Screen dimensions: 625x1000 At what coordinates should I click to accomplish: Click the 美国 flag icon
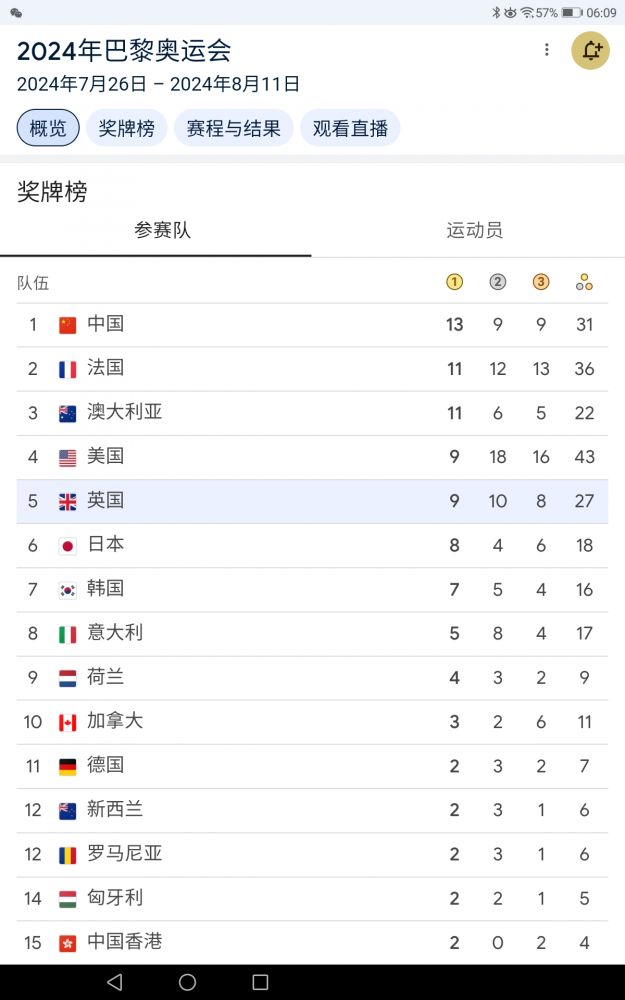point(67,457)
